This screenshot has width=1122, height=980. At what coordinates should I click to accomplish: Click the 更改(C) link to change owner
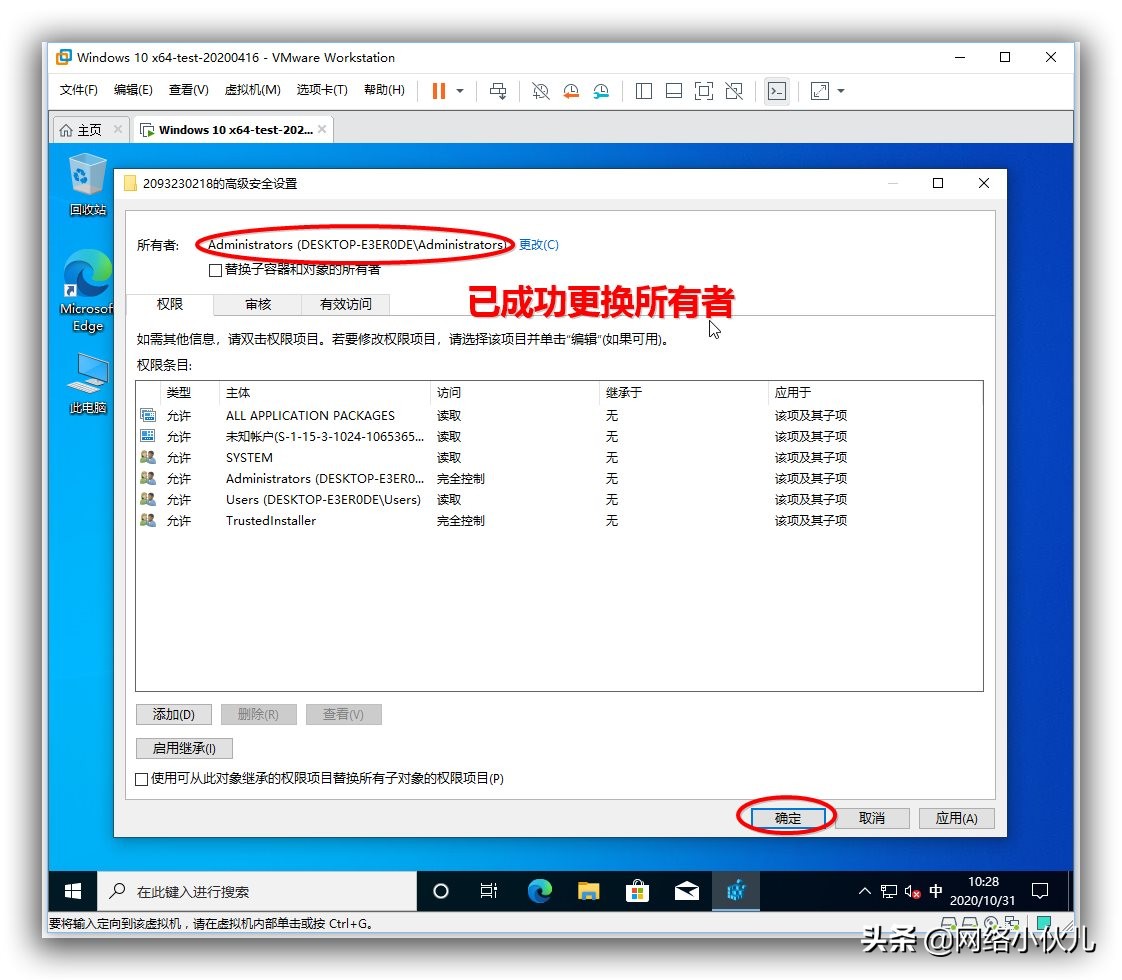(x=538, y=243)
